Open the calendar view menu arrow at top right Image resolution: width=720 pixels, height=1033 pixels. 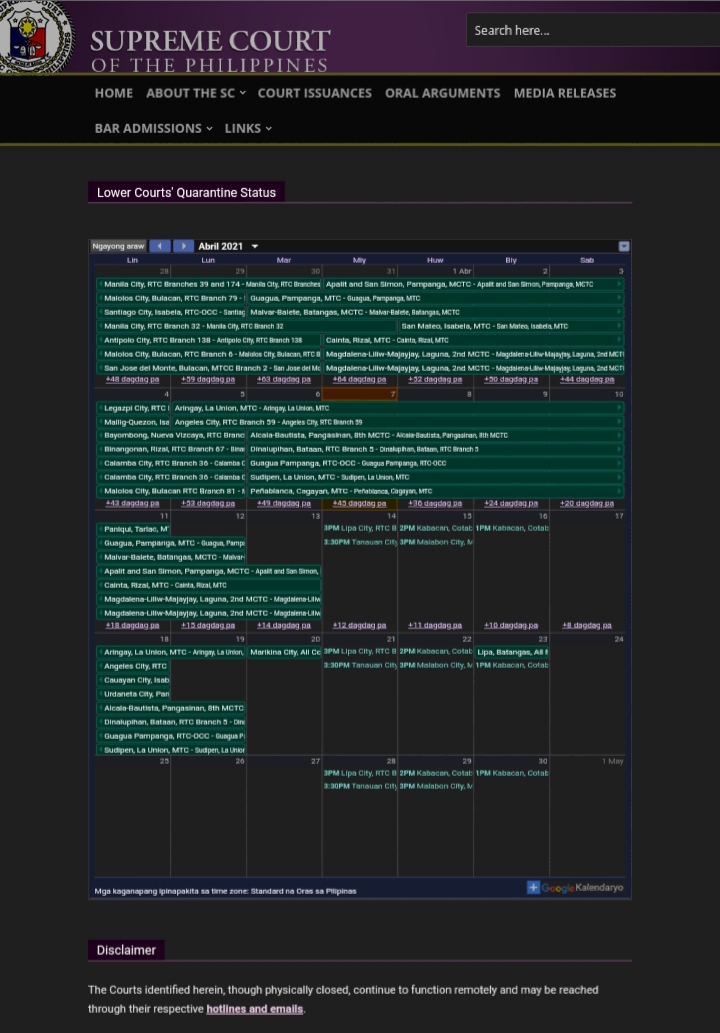pos(623,246)
